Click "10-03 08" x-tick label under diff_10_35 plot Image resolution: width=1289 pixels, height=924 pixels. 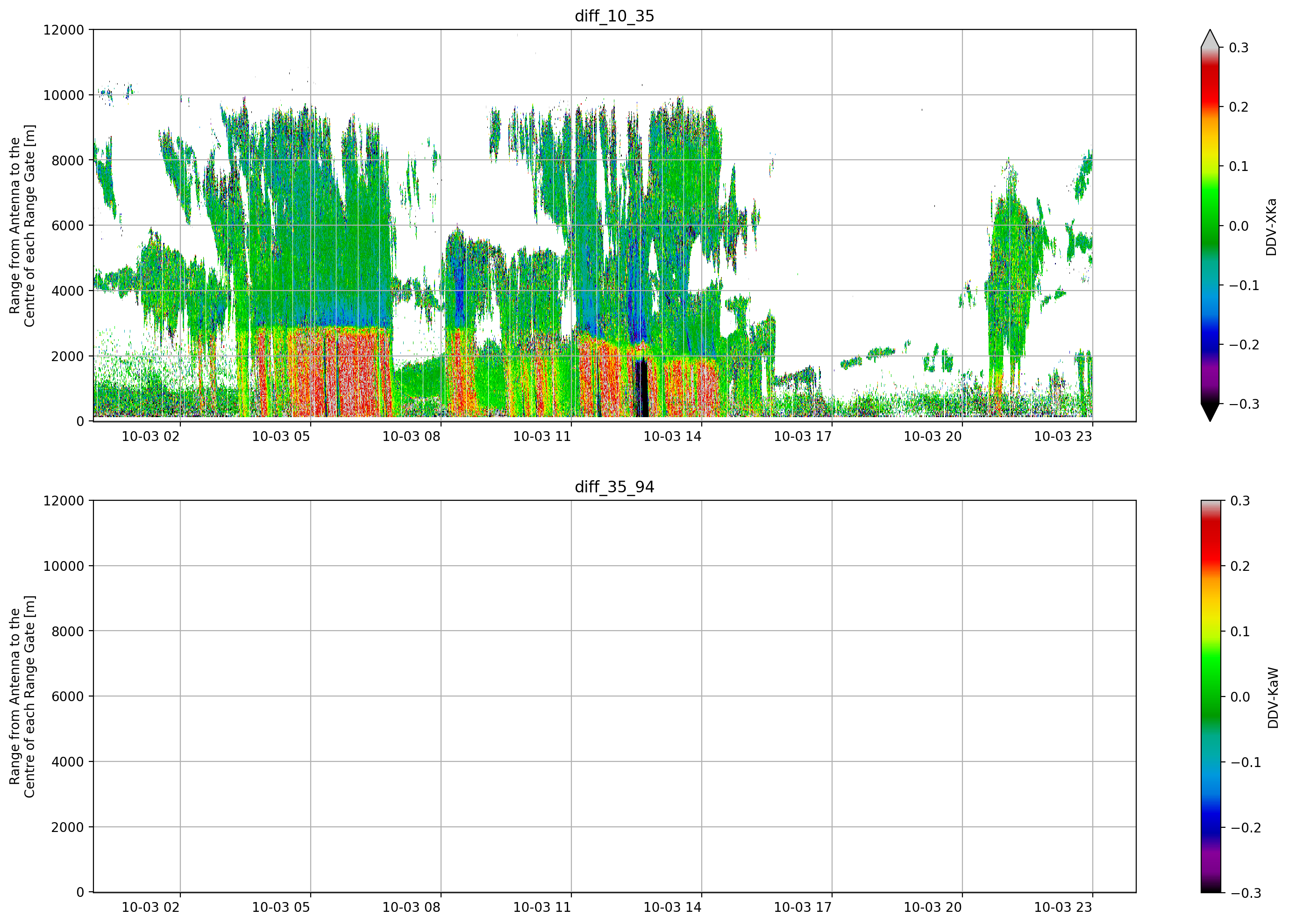coord(412,436)
